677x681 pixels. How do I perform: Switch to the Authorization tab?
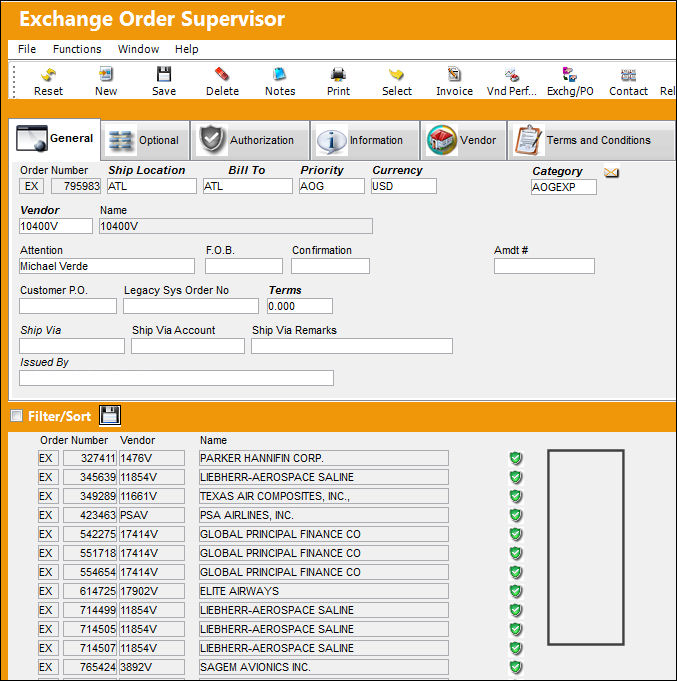click(x=250, y=140)
